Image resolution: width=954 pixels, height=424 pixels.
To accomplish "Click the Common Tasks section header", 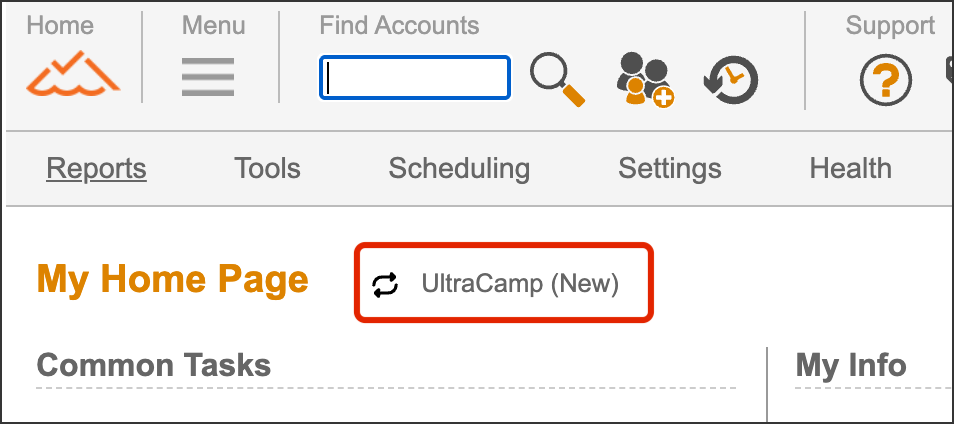I will coord(154,365).
